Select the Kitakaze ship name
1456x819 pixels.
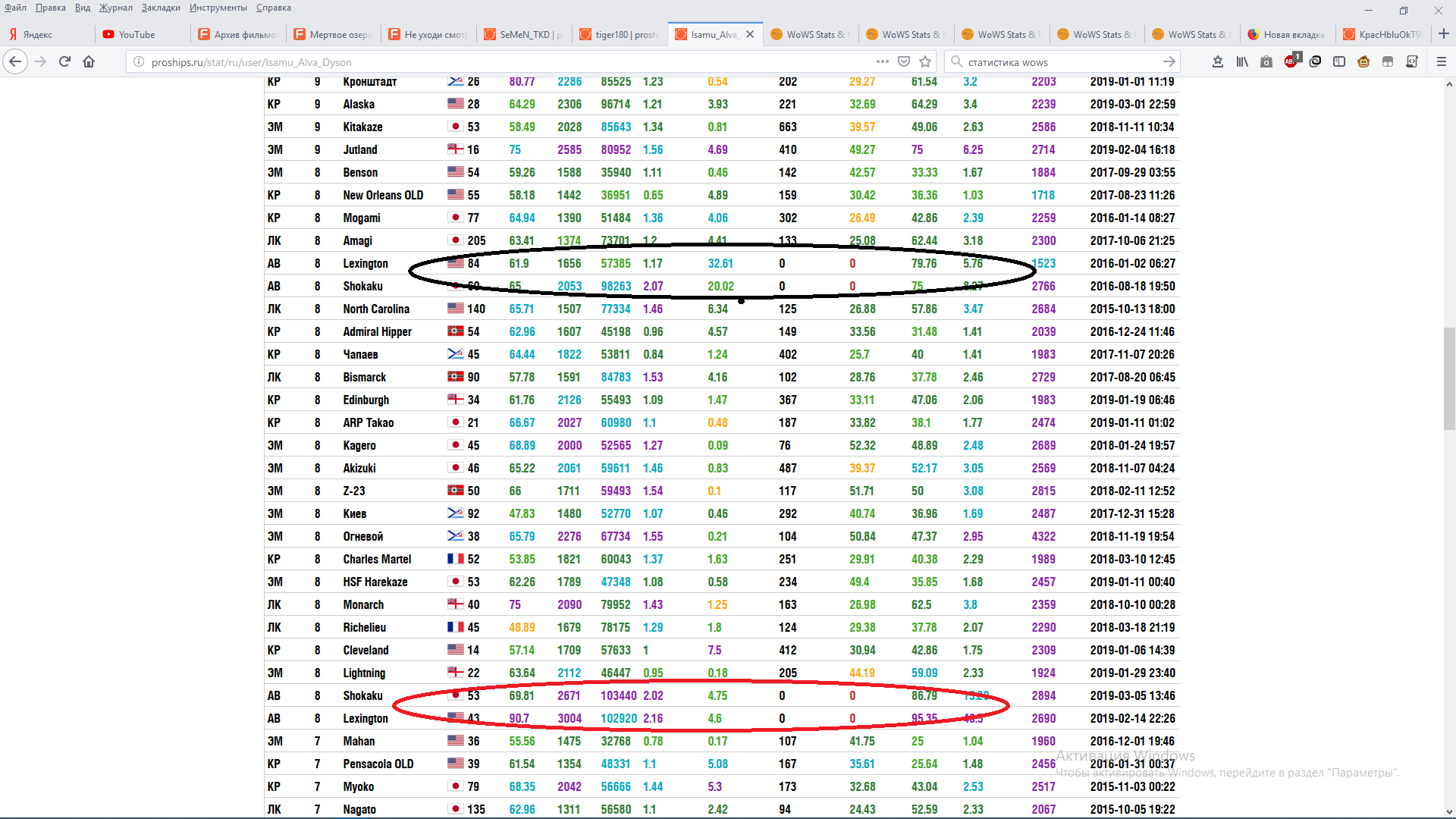tap(362, 127)
